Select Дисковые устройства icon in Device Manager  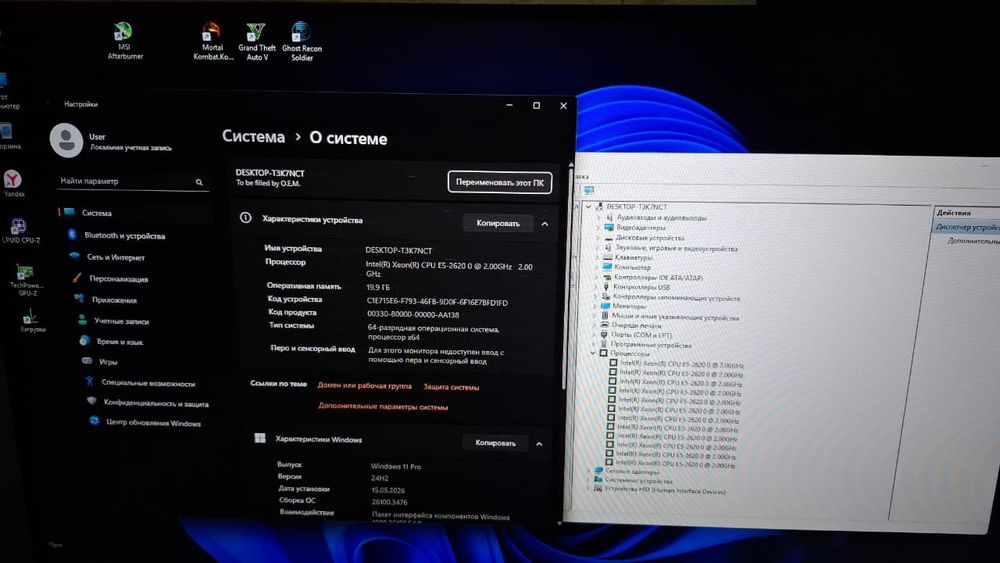tap(608, 237)
